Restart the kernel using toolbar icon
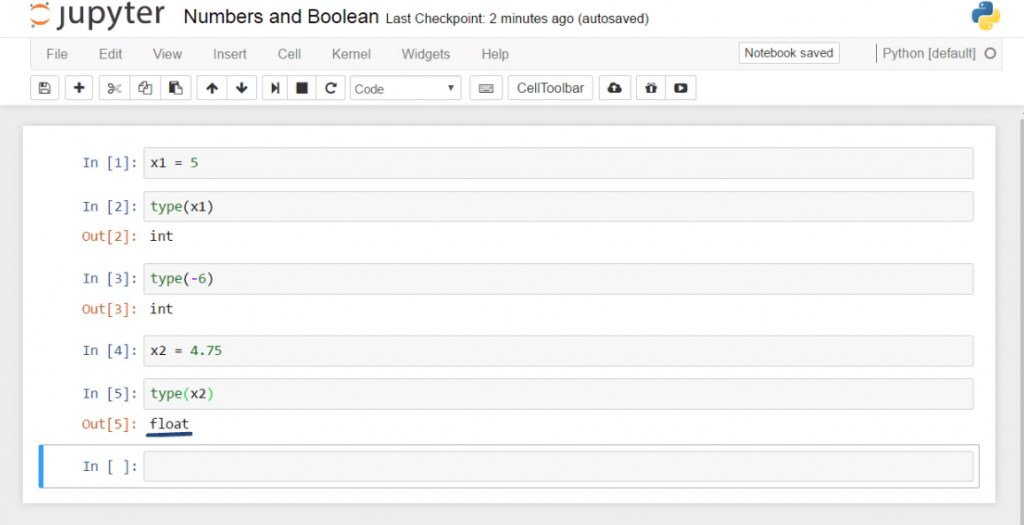The width and height of the screenshot is (1024, 525). pos(331,88)
